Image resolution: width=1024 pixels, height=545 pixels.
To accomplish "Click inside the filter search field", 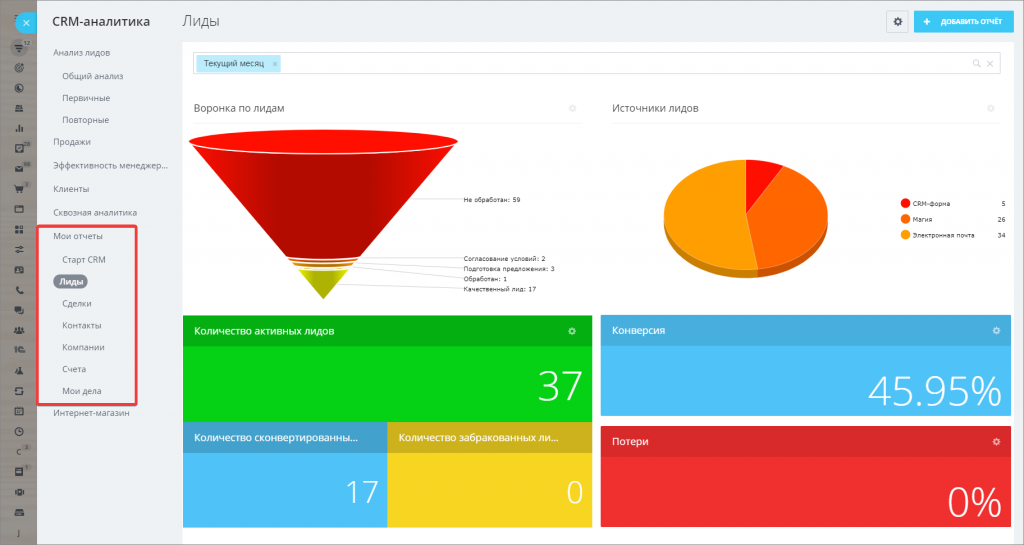I will coord(620,64).
